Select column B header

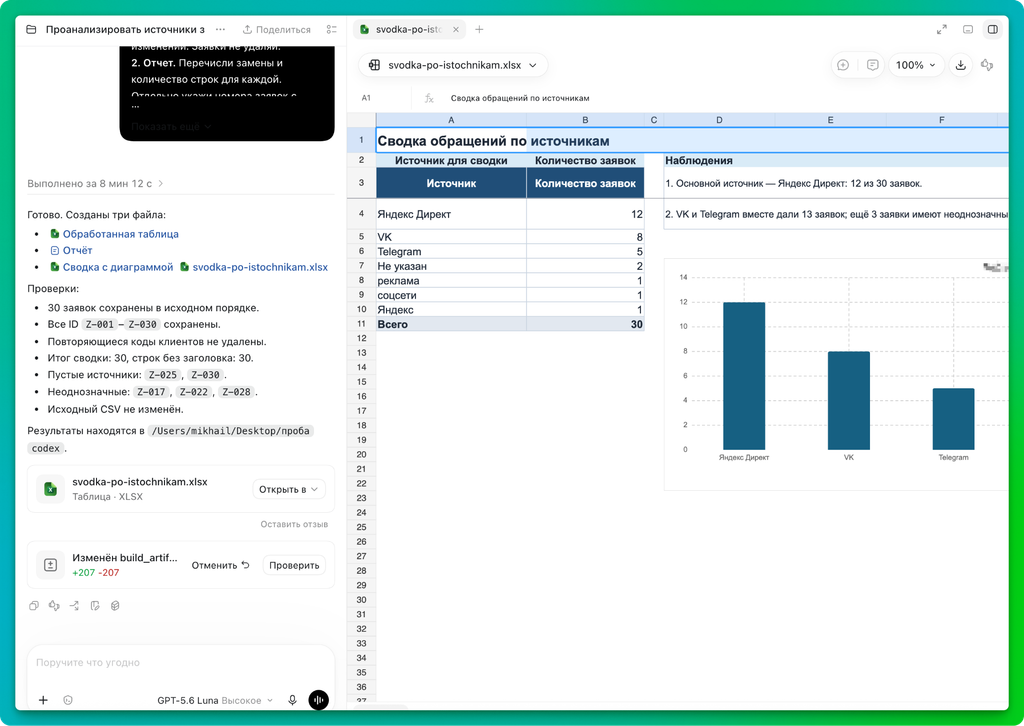point(585,120)
